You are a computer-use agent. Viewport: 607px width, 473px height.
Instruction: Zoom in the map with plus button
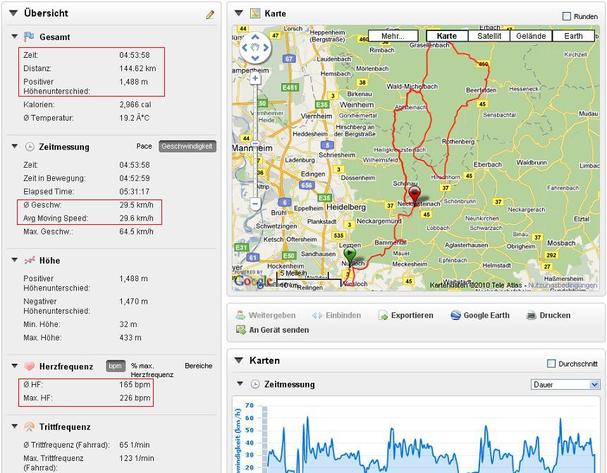[255, 79]
